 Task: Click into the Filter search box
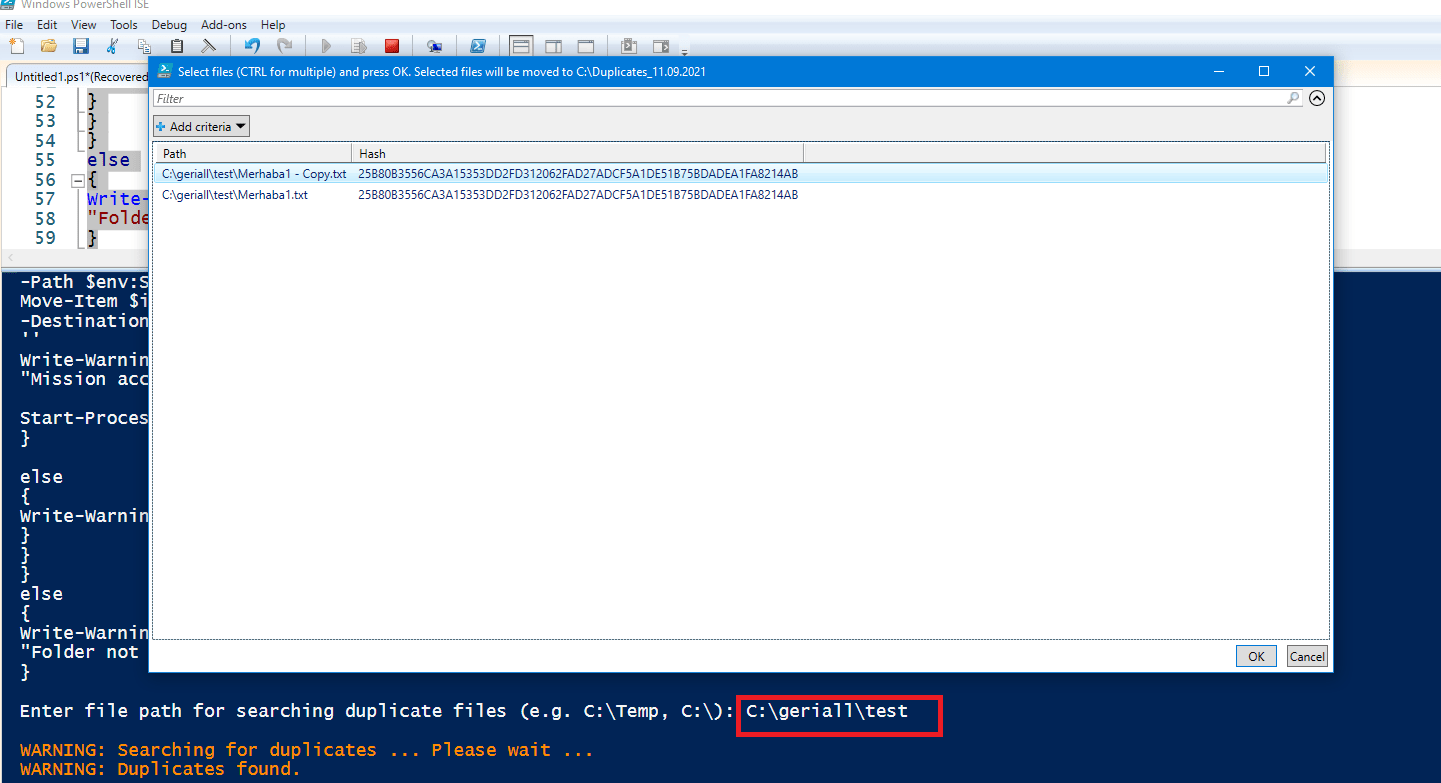pos(700,99)
